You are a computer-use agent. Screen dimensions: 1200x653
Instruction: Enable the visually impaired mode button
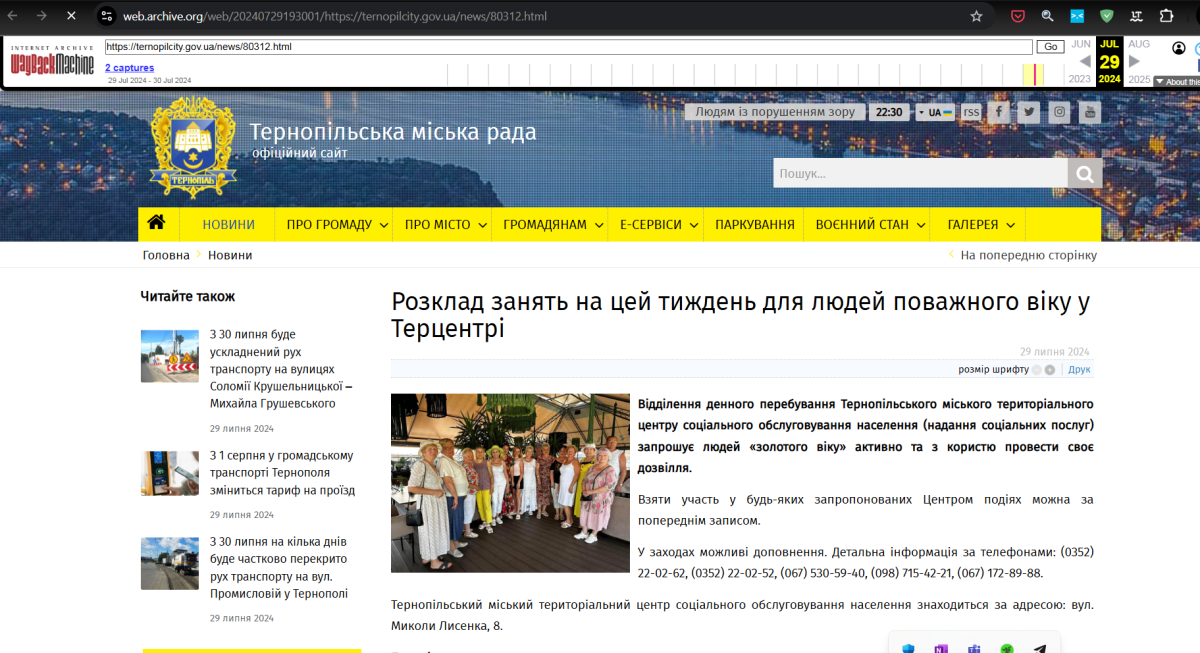[x=774, y=112]
